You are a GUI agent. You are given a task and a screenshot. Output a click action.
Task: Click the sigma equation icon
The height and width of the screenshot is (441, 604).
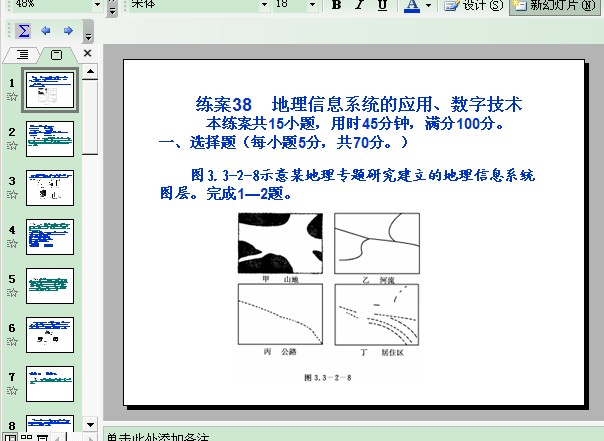pyautogui.click(x=24, y=31)
